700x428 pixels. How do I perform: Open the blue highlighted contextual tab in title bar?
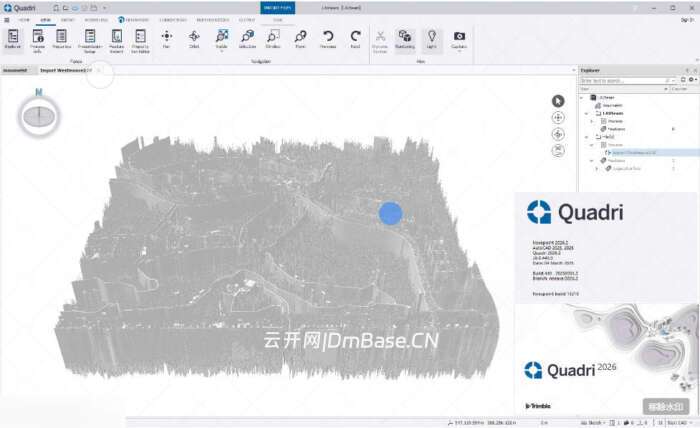[x=278, y=8]
